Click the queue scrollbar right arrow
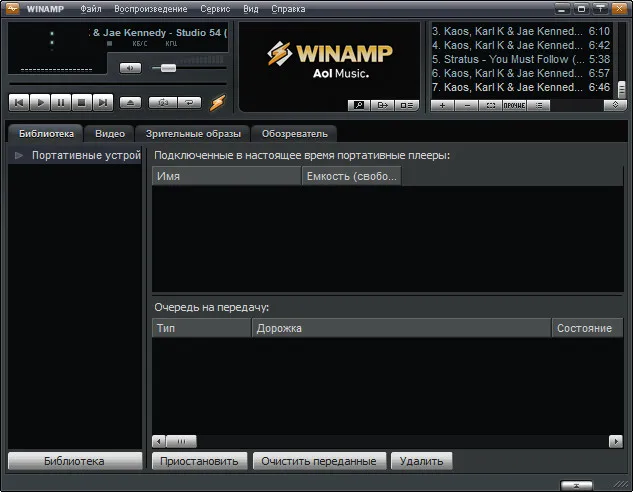 coord(616,442)
